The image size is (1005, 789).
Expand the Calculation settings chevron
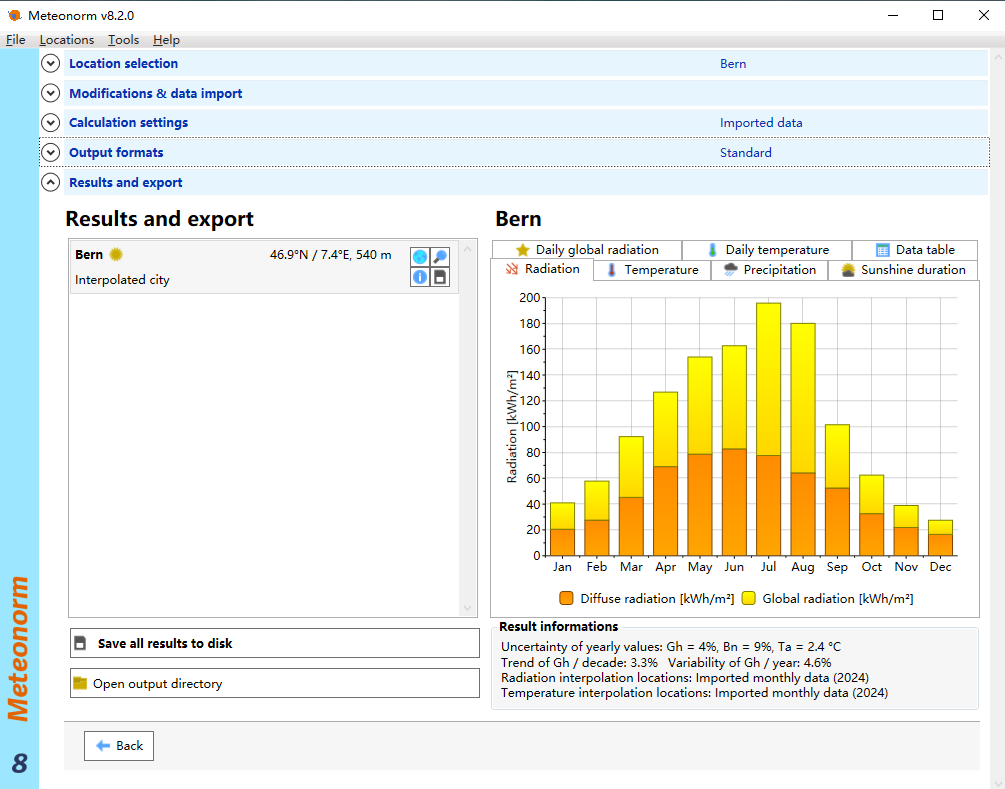click(x=51, y=122)
